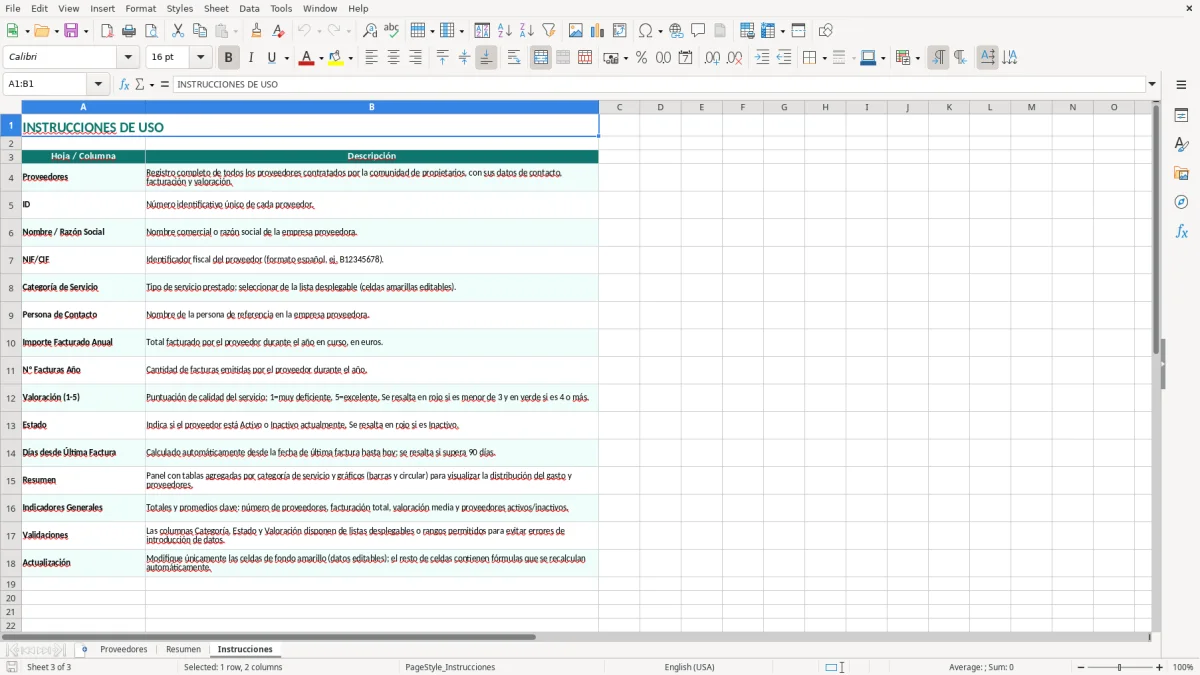Screen dimensions: 1200x675
Task: Open the Format menu
Action: tap(141, 8)
